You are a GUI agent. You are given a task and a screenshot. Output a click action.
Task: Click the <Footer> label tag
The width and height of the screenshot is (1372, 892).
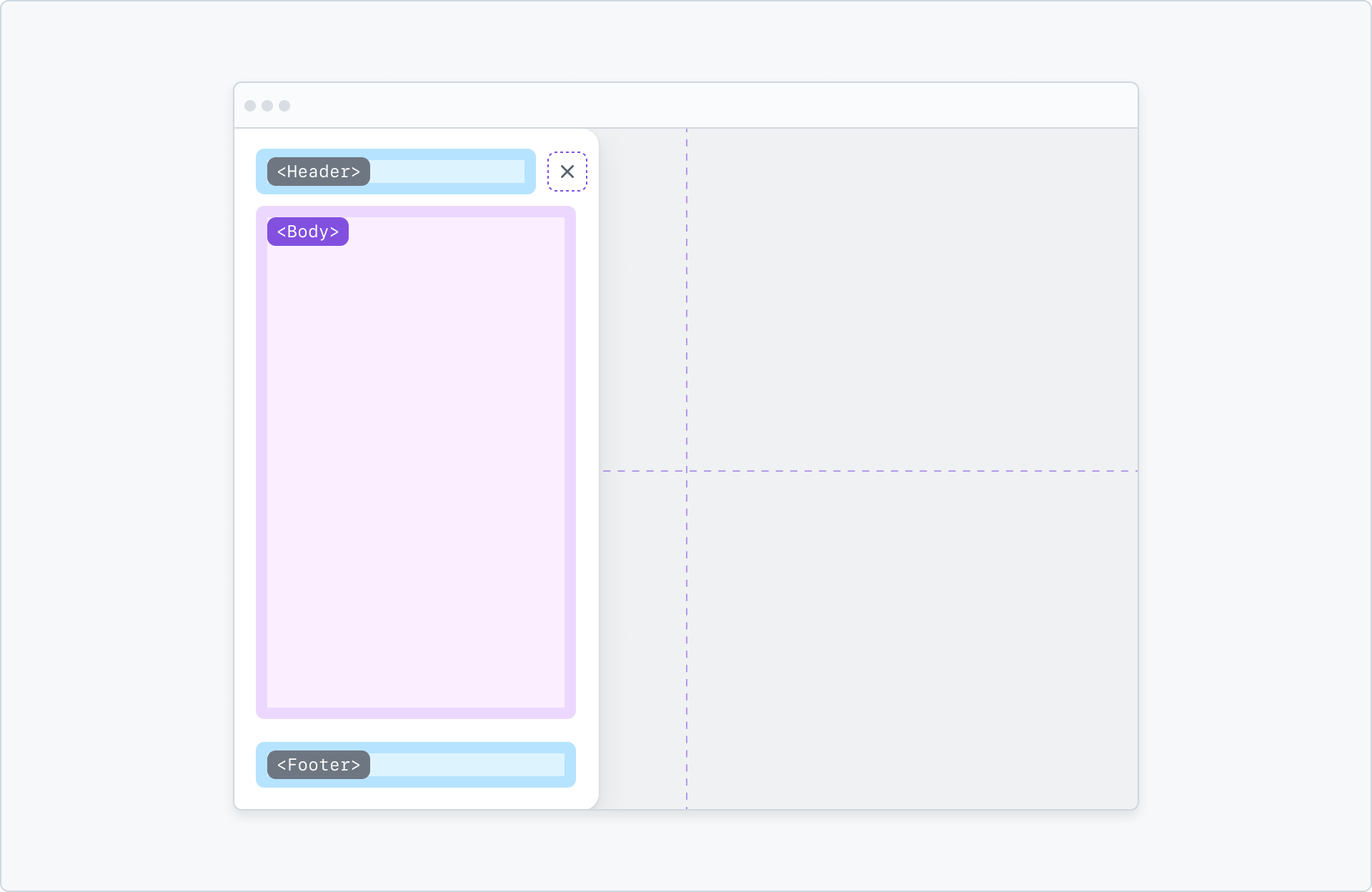pyautogui.click(x=319, y=765)
